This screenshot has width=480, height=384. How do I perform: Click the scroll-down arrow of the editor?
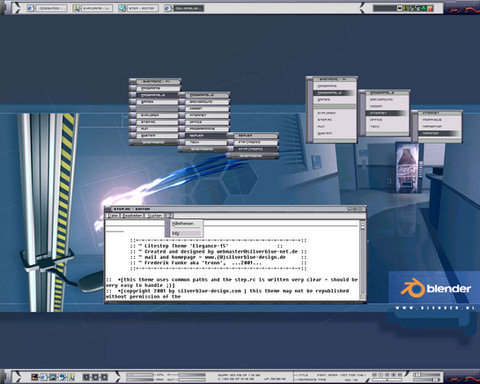(x=363, y=297)
